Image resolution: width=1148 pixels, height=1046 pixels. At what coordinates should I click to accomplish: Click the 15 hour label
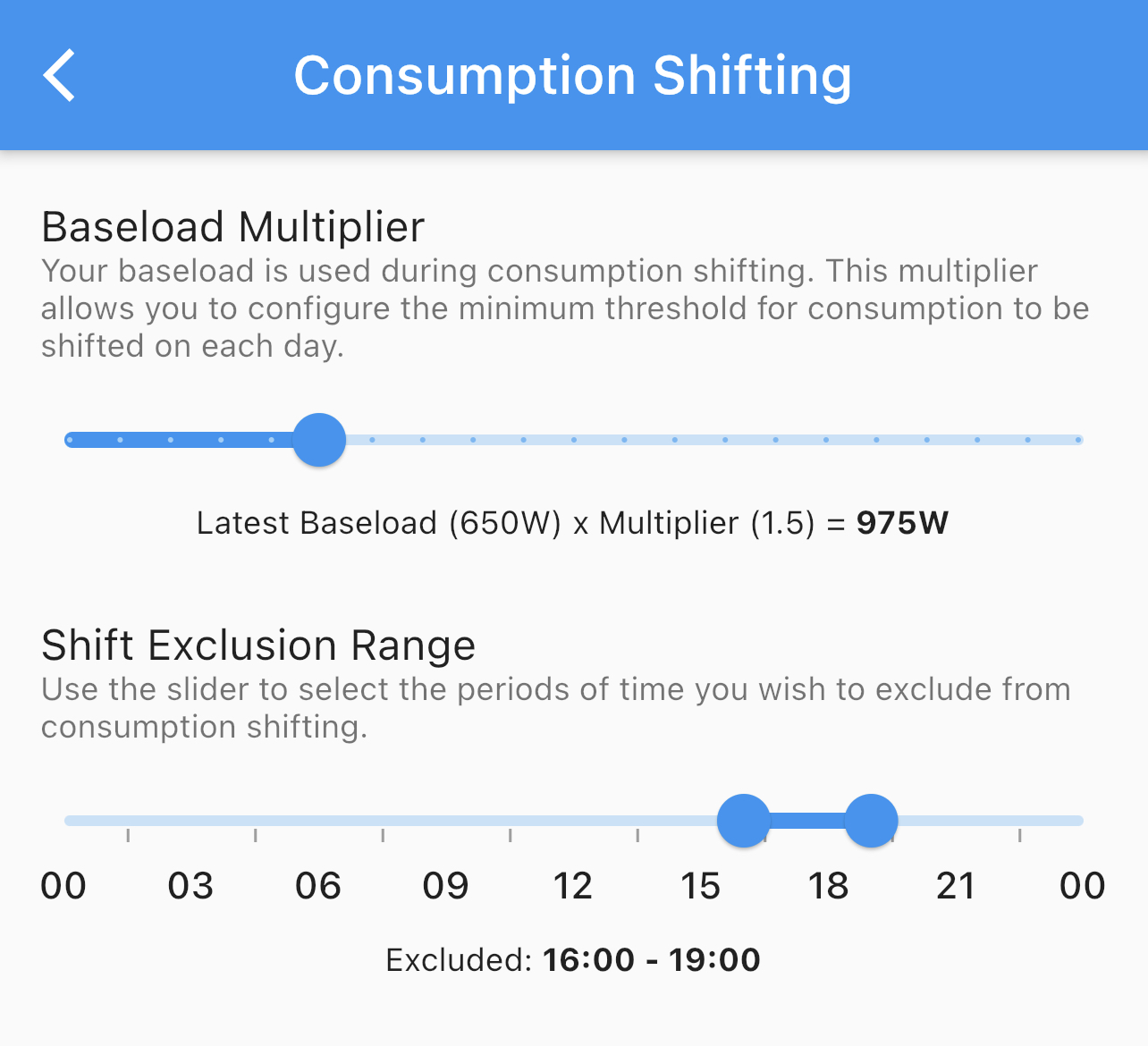tap(700, 886)
